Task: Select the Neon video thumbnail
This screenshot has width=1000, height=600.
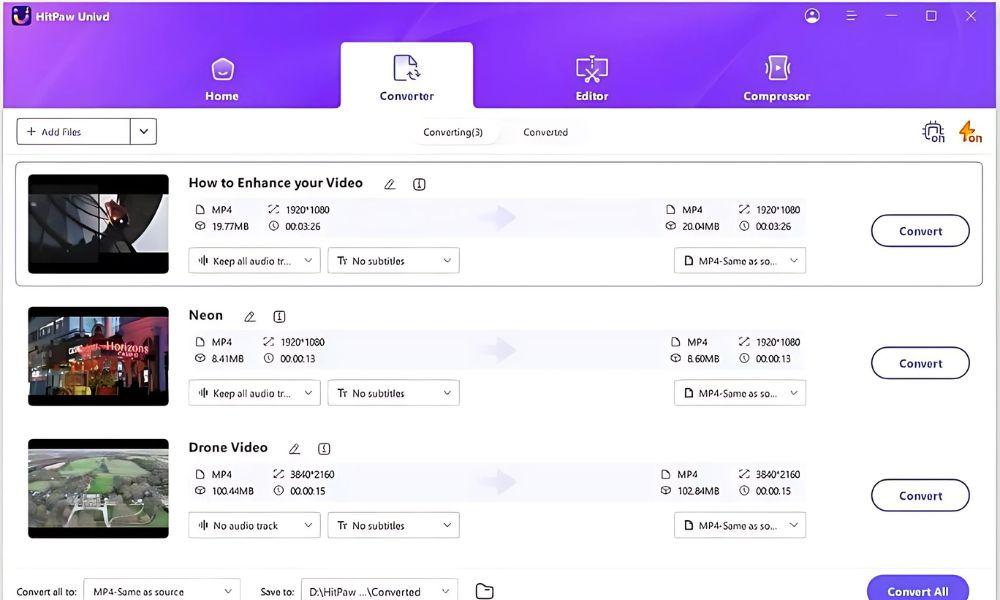Action: [98, 356]
